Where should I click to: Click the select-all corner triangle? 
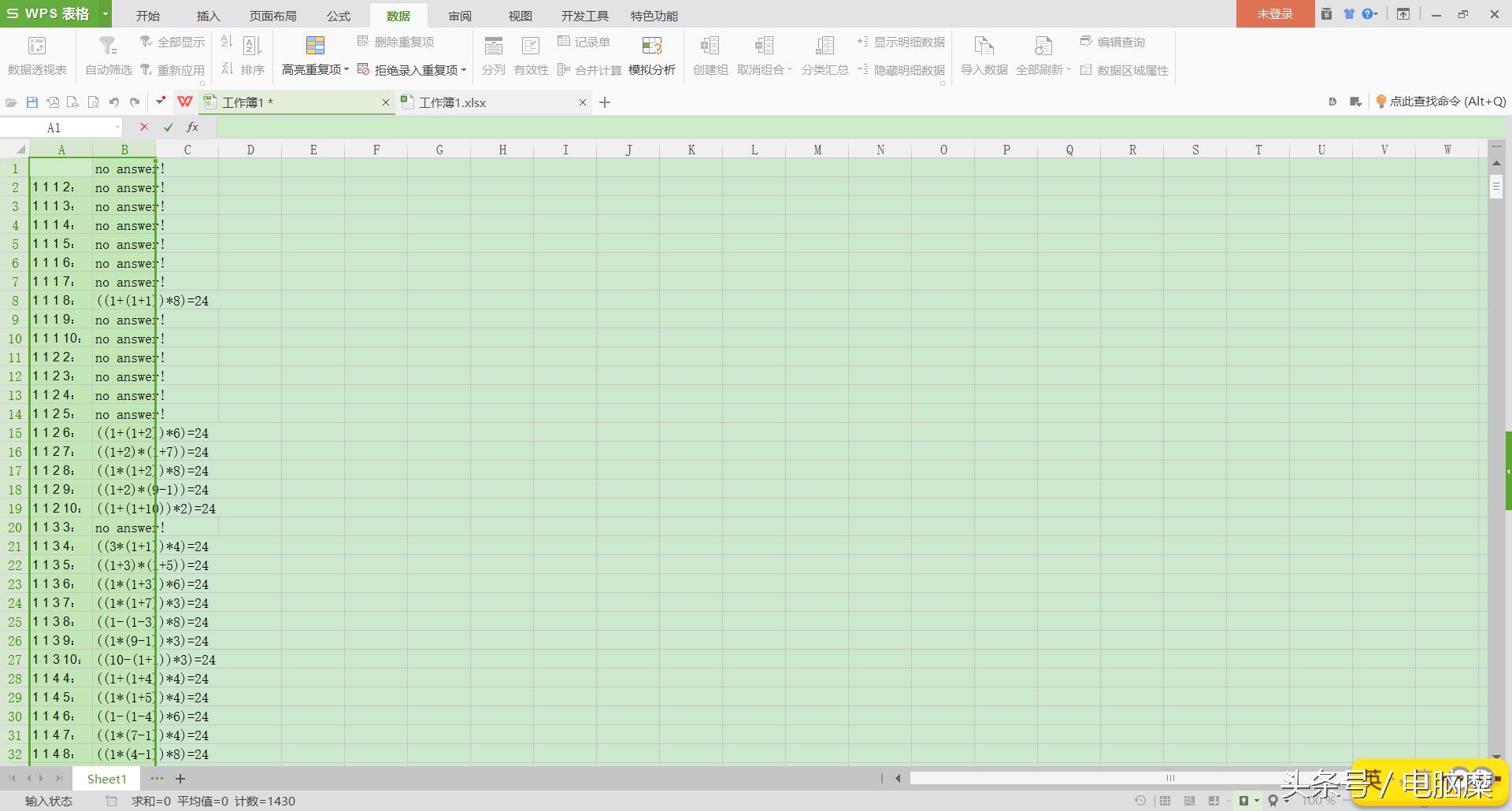(20, 150)
